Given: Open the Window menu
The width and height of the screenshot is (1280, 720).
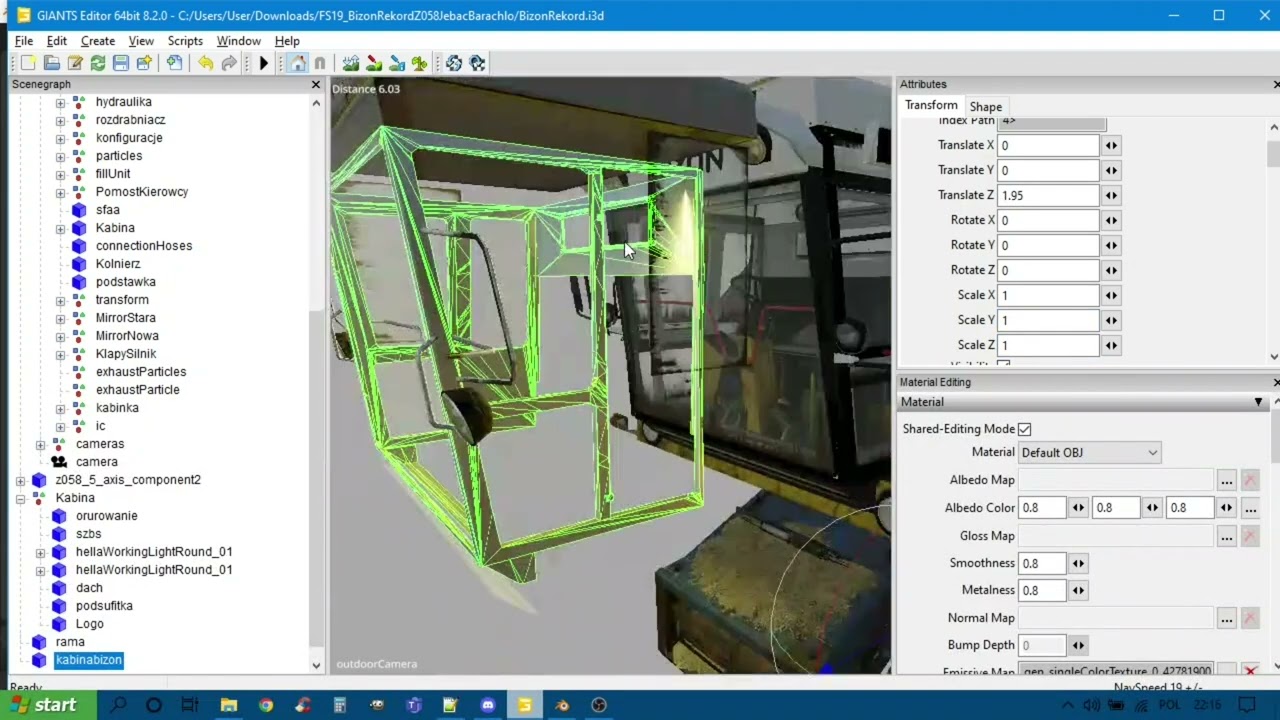Looking at the screenshot, I should click(x=238, y=41).
